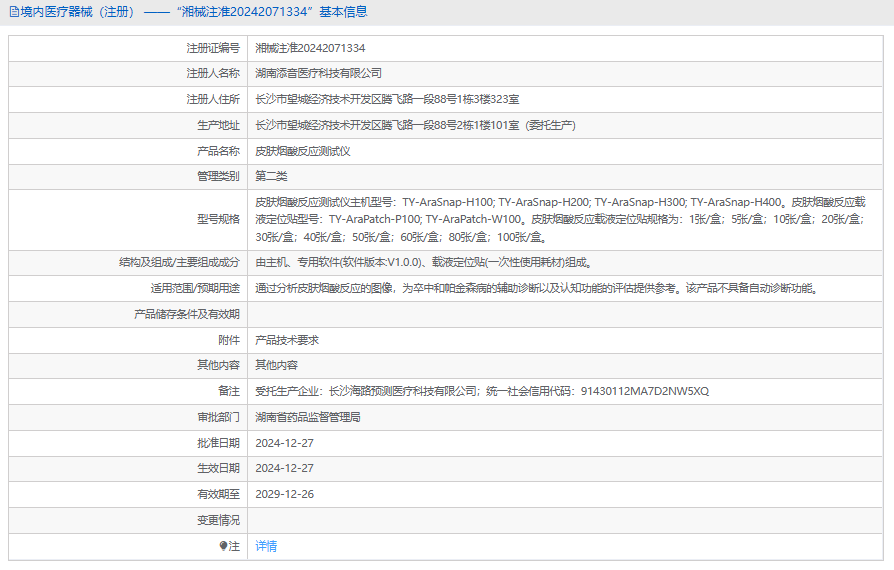Click the 批准日期 label
The height and width of the screenshot is (570, 894).
tap(218, 443)
